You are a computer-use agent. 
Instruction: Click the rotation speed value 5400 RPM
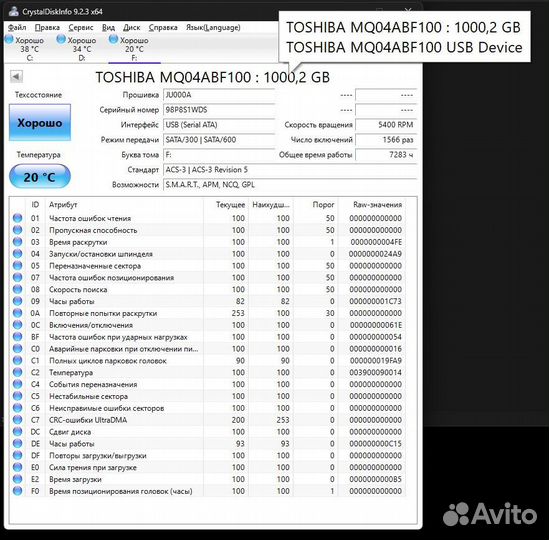386,125
